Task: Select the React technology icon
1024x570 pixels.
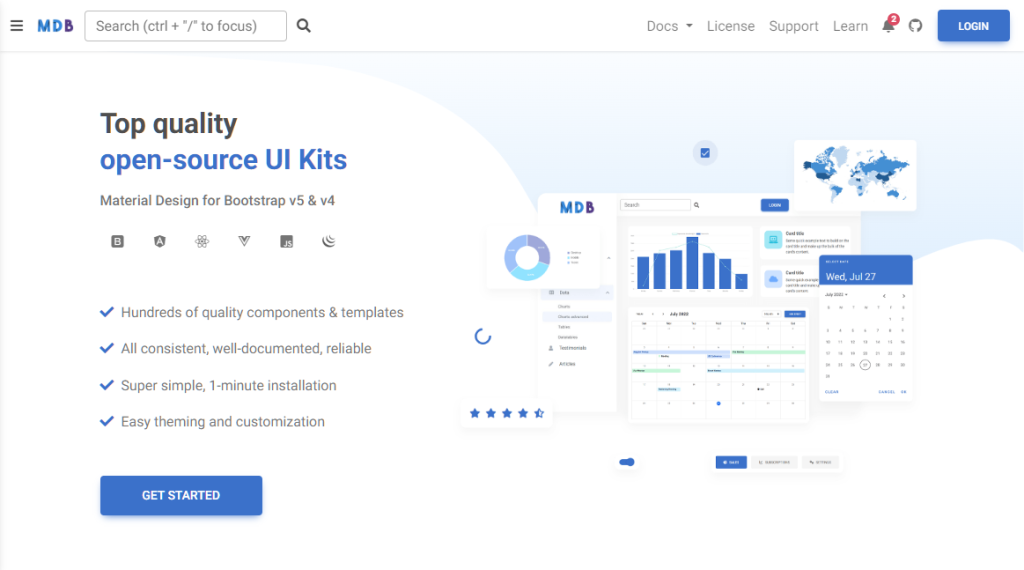Action: [x=202, y=242]
